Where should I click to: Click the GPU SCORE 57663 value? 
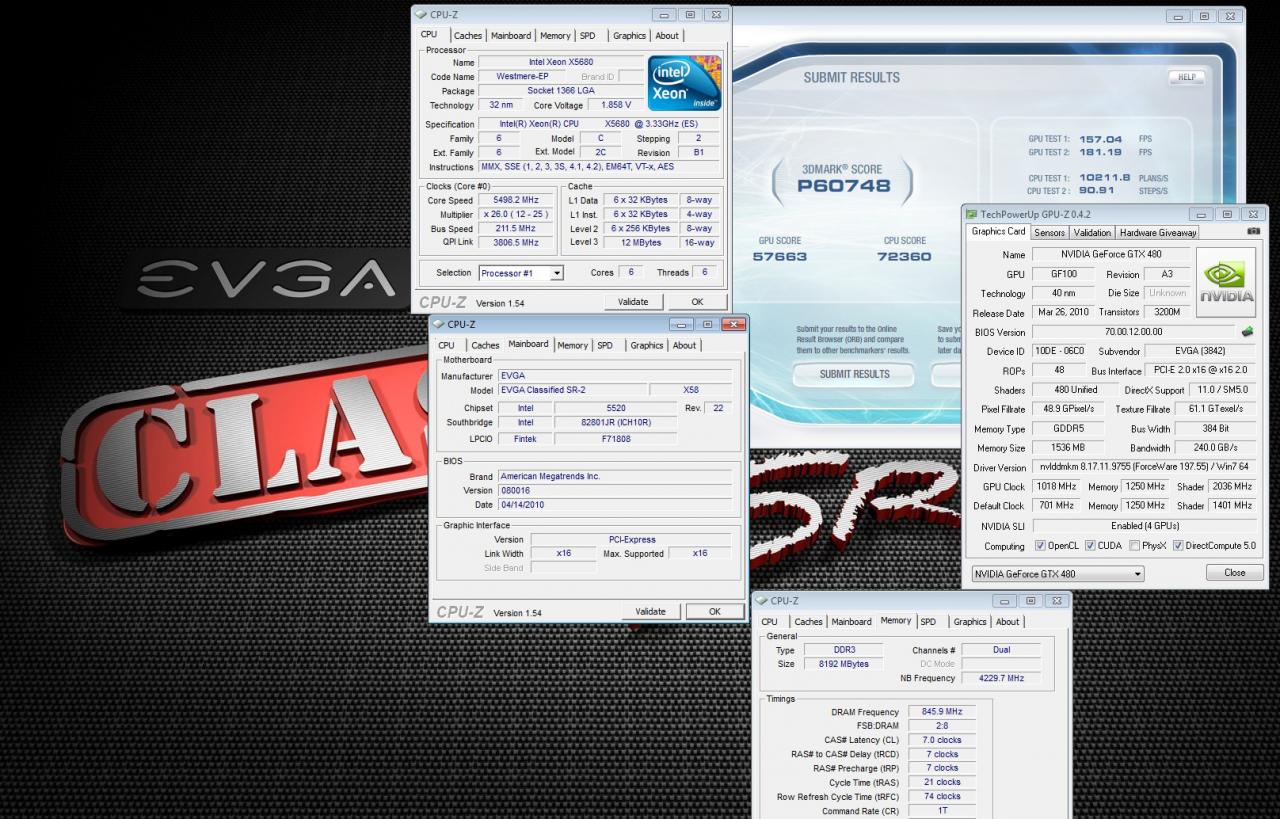[x=779, y=257]
